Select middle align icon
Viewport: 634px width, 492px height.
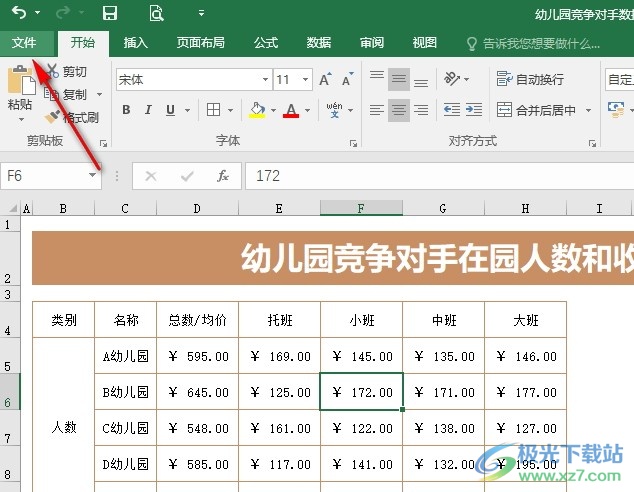click(x=399, y=79)
